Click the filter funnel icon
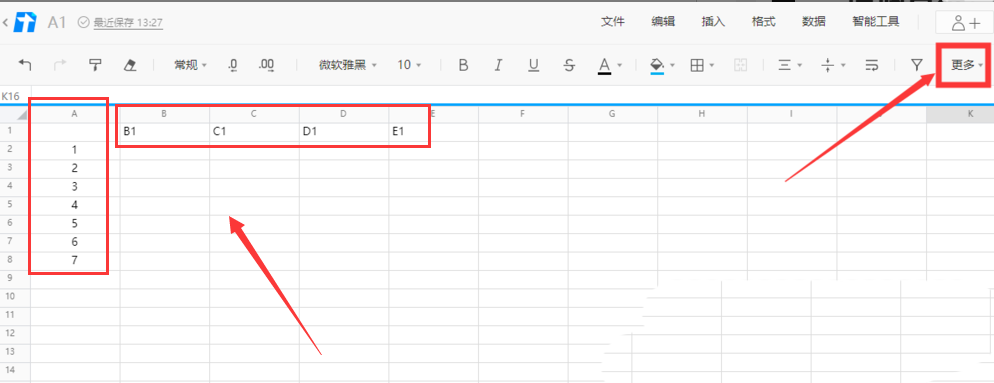This screenshot has width=994, height=383. tap(917, 65)
